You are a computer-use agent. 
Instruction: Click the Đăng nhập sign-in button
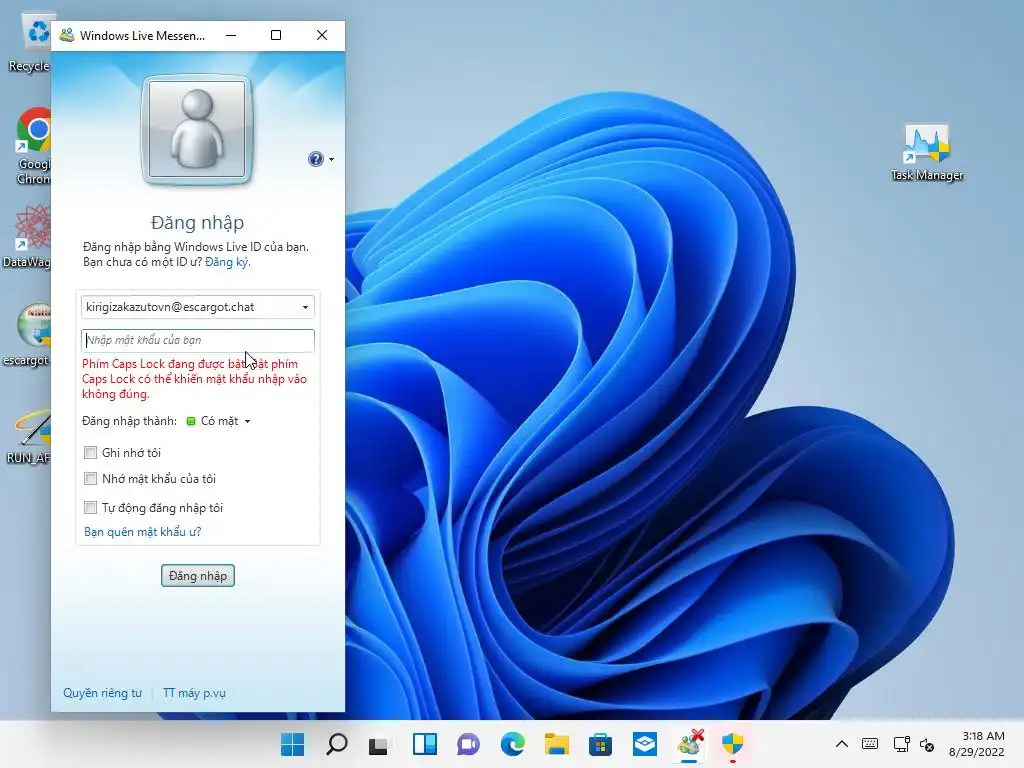198,575
